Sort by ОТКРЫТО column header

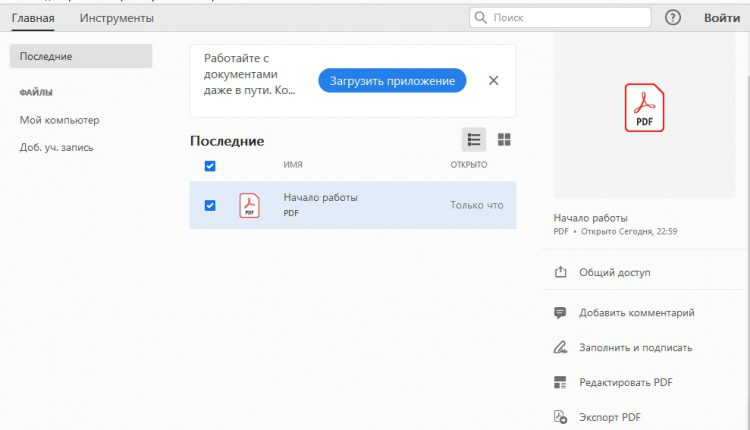tap(469, 165)
